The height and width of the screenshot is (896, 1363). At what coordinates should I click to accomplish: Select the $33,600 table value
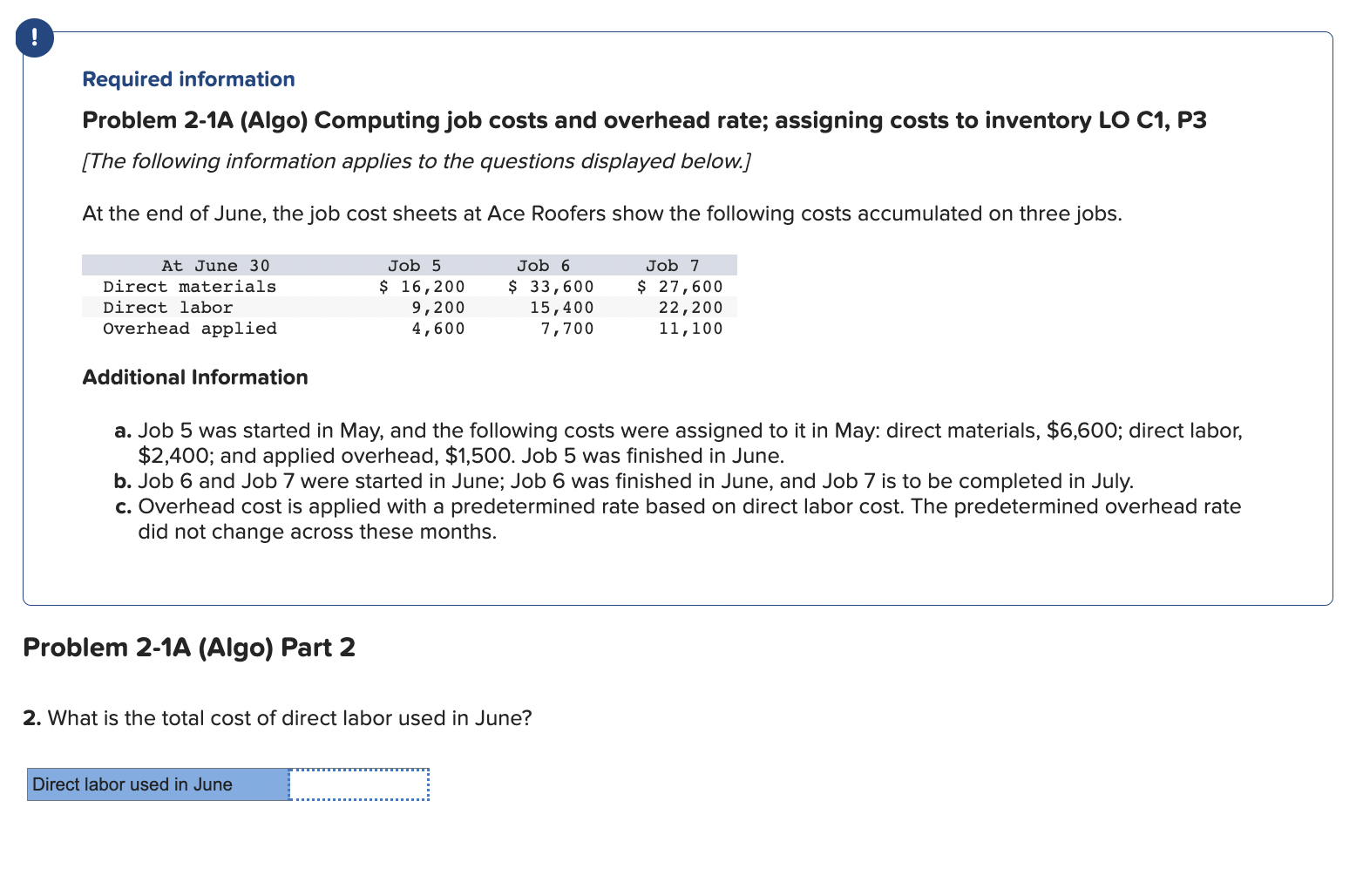point(552,286)
